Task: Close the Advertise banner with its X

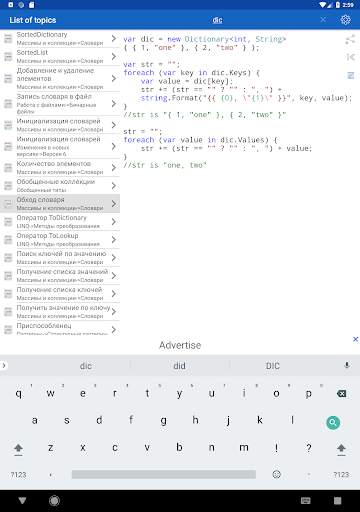Action: [355, 339]
